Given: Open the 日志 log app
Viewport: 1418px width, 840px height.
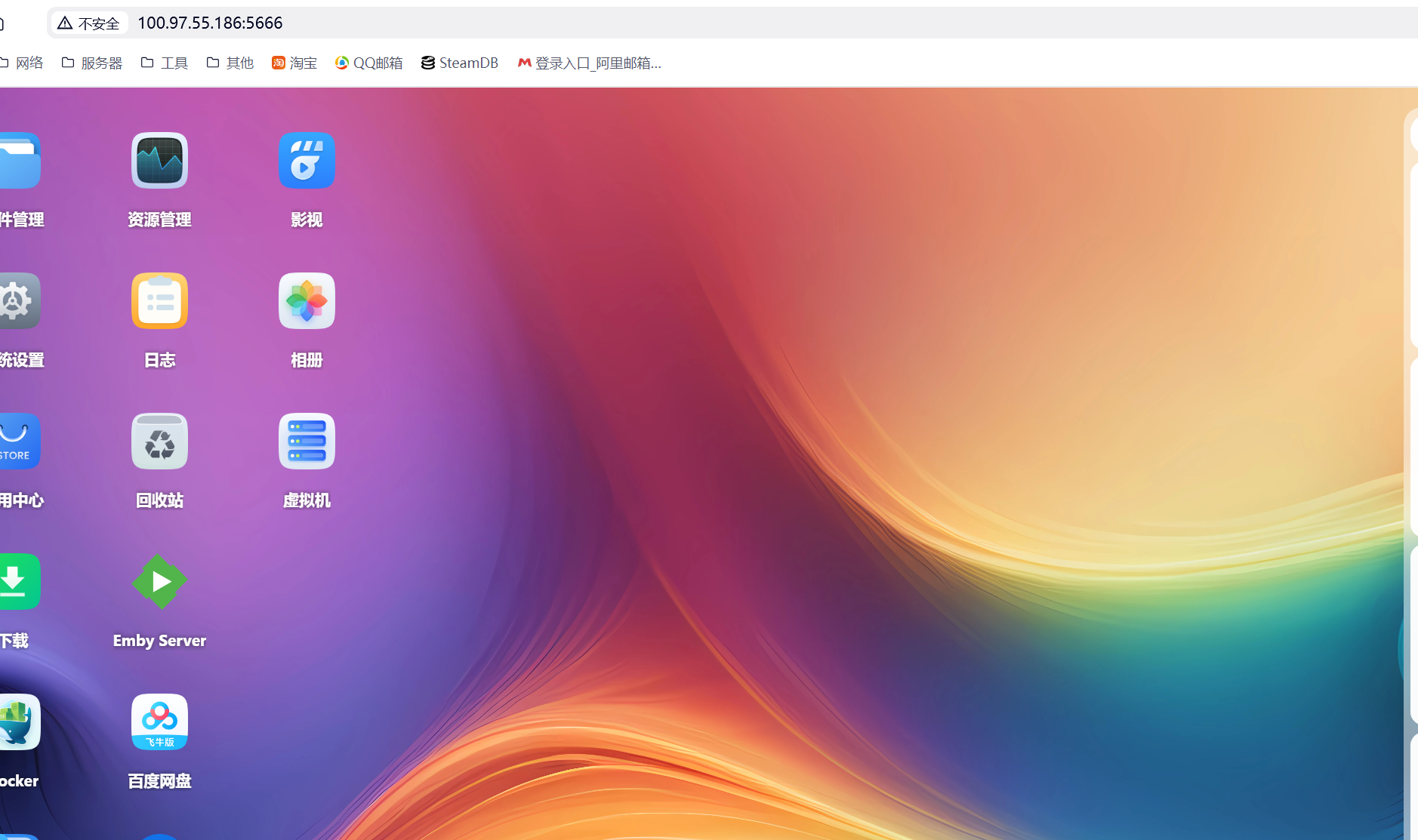Looking at the screenshot, I should (x=159, y=301).
